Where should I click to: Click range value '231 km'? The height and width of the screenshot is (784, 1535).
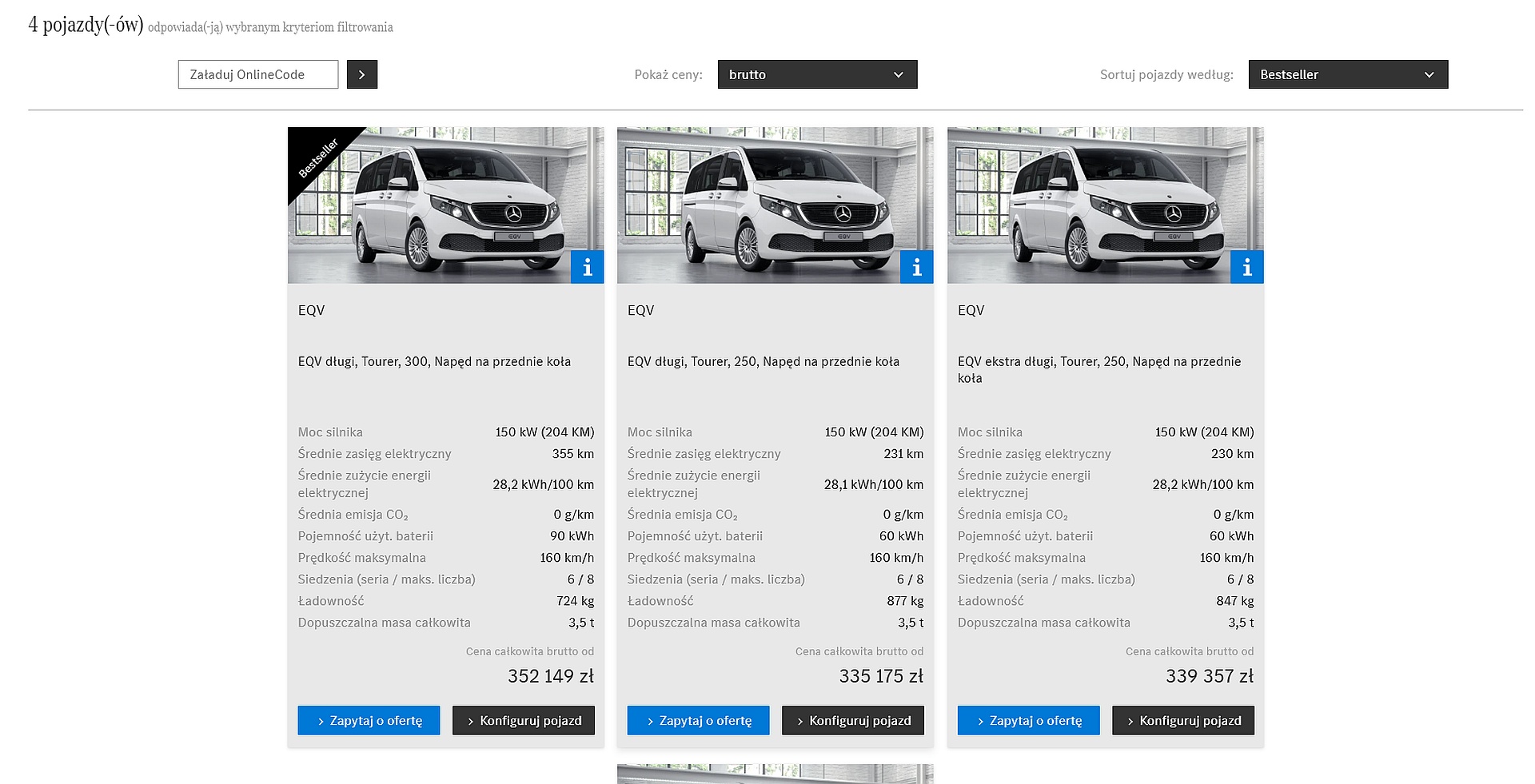click(x=903, y=453)
